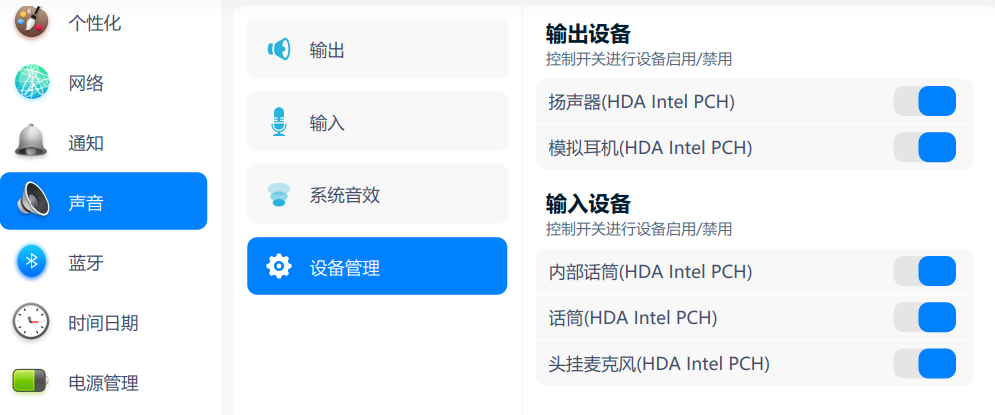
Task: Click the Personalization paint palette icon
Action: pos(32,22)
